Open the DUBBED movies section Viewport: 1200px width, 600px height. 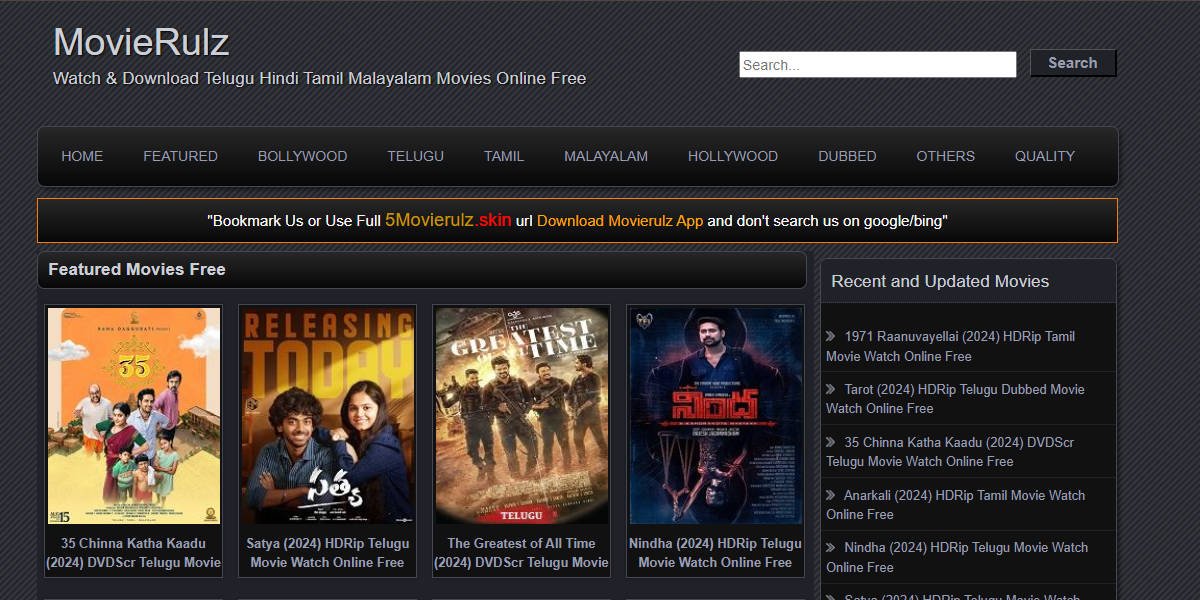[x=847, y=156]
